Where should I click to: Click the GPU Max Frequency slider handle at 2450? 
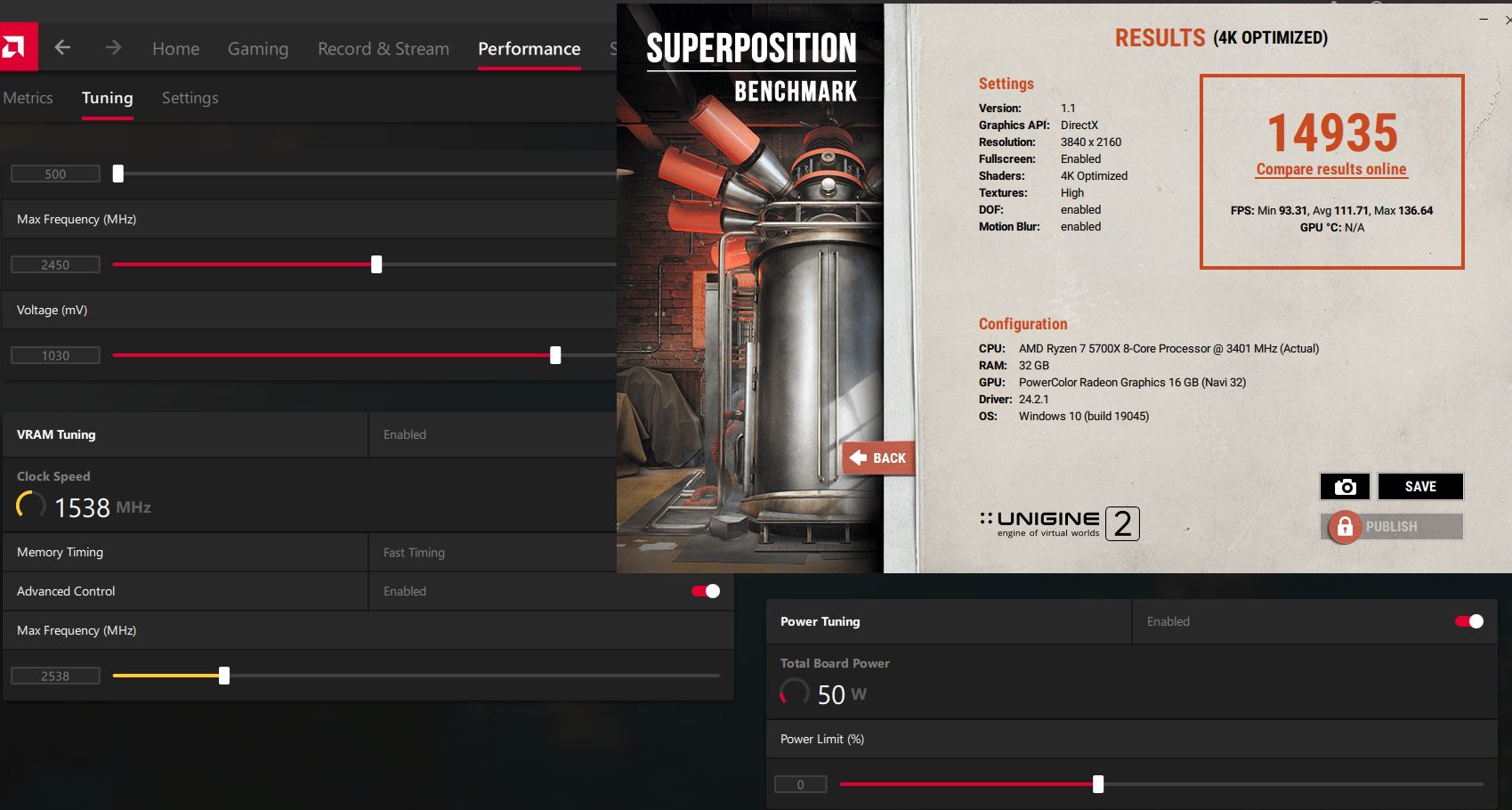coord(376,264)
